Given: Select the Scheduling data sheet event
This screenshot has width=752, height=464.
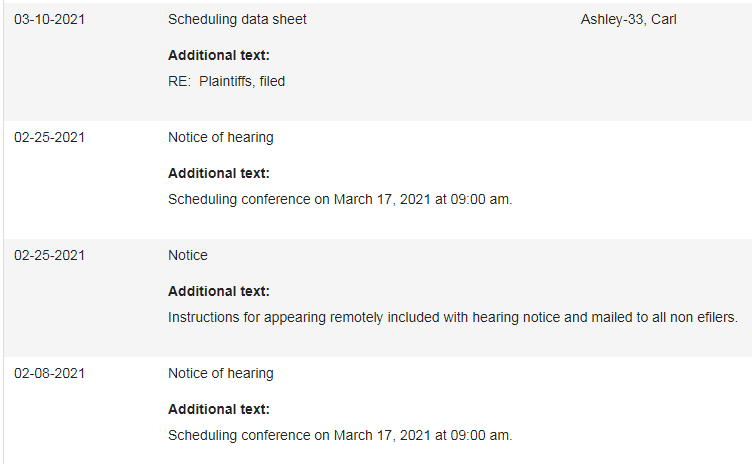Looking at the screenshot, I should (x=237, y=19).
